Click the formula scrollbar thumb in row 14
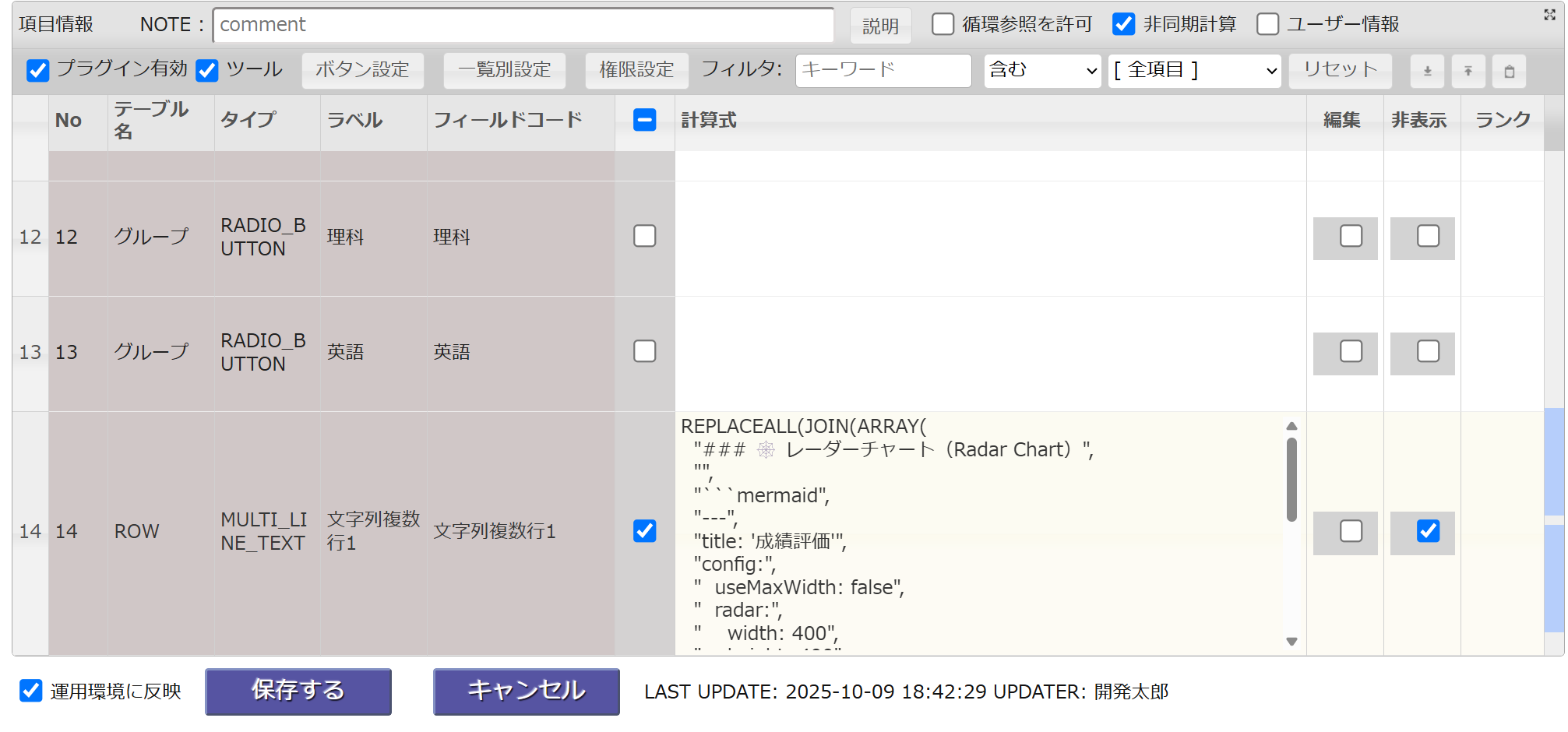The image size is (1568, 732). pos(1291,480)
